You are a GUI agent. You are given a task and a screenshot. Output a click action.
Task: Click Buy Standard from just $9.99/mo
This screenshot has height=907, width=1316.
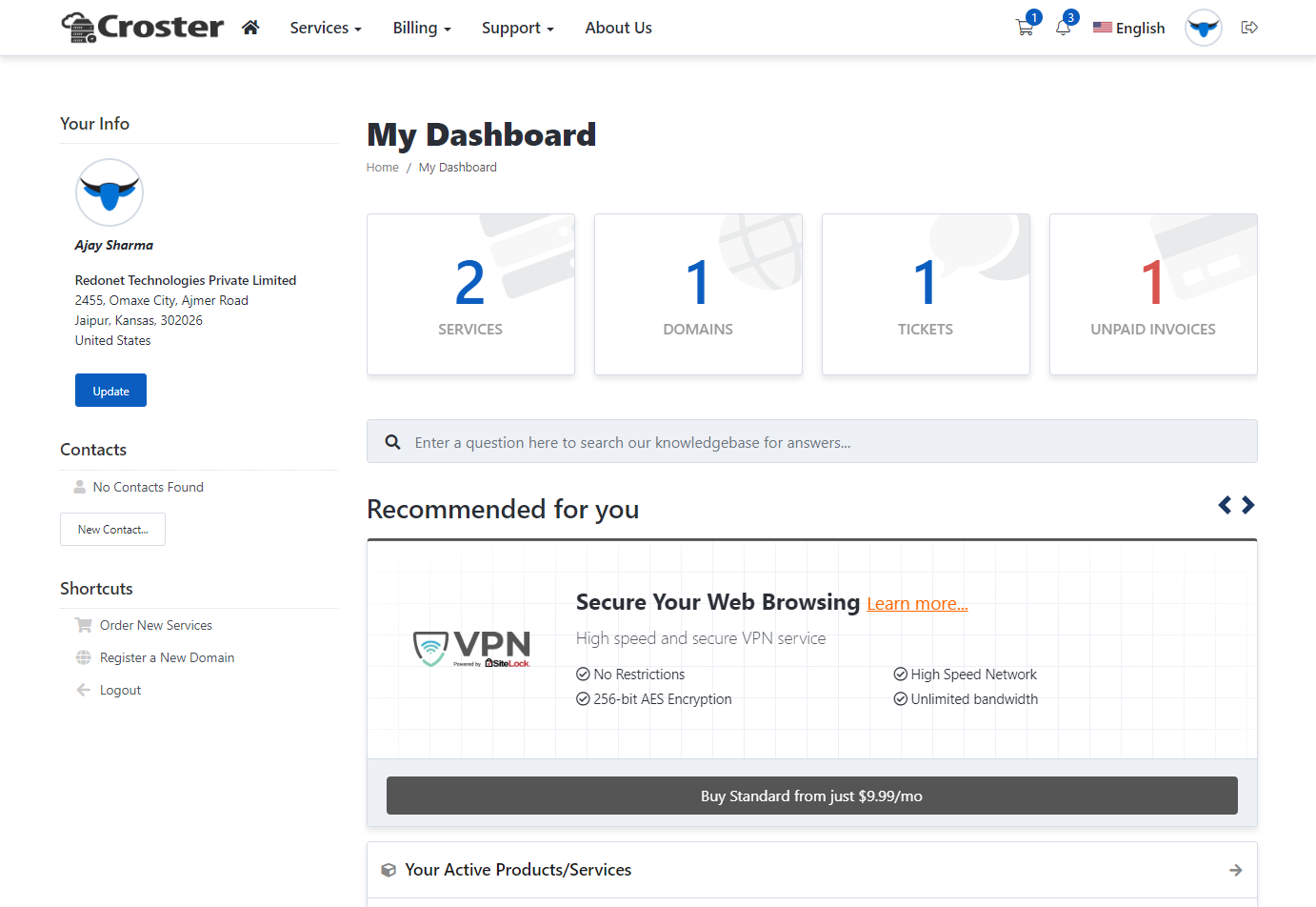click(x=811, y=796)
